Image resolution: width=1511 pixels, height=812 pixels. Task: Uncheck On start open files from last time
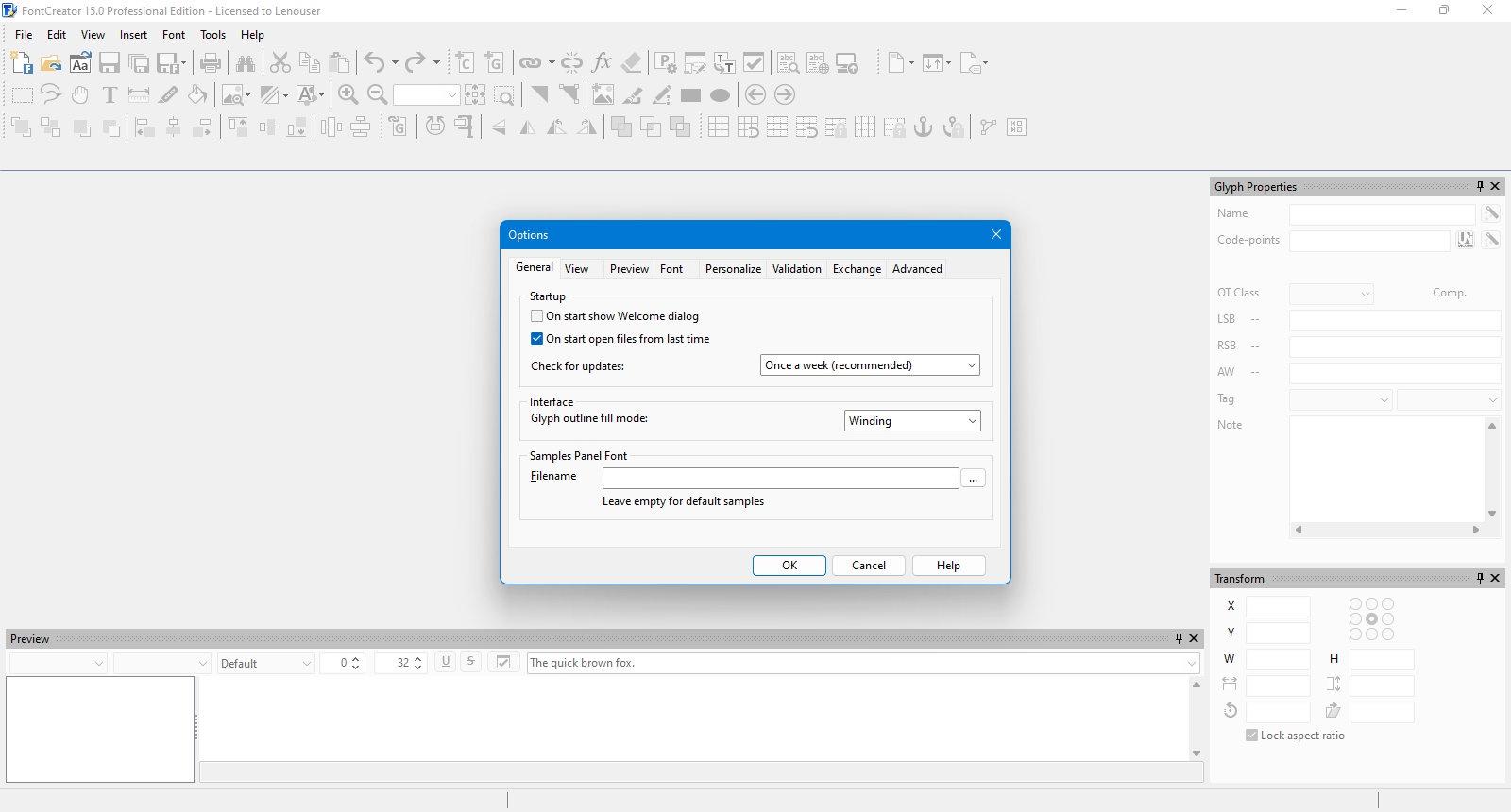[536, 339]
